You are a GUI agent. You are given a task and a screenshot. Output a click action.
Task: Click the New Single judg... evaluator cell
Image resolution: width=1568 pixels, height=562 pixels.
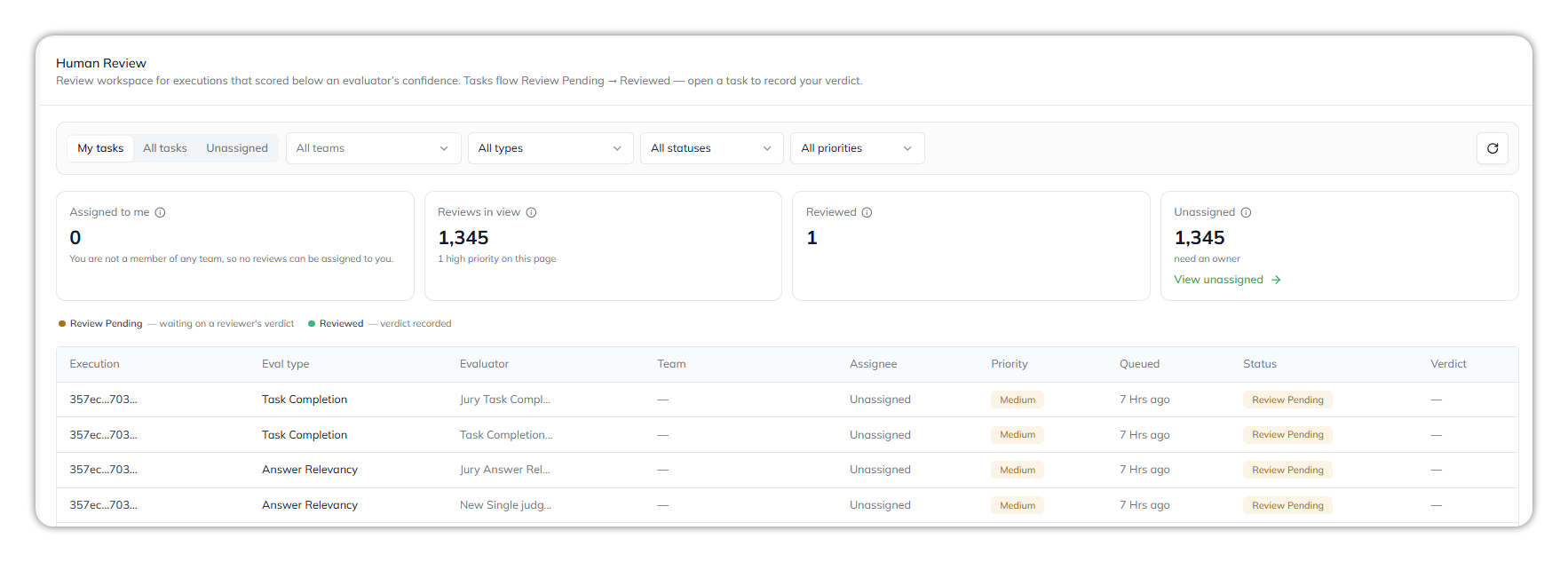(505, 505)
